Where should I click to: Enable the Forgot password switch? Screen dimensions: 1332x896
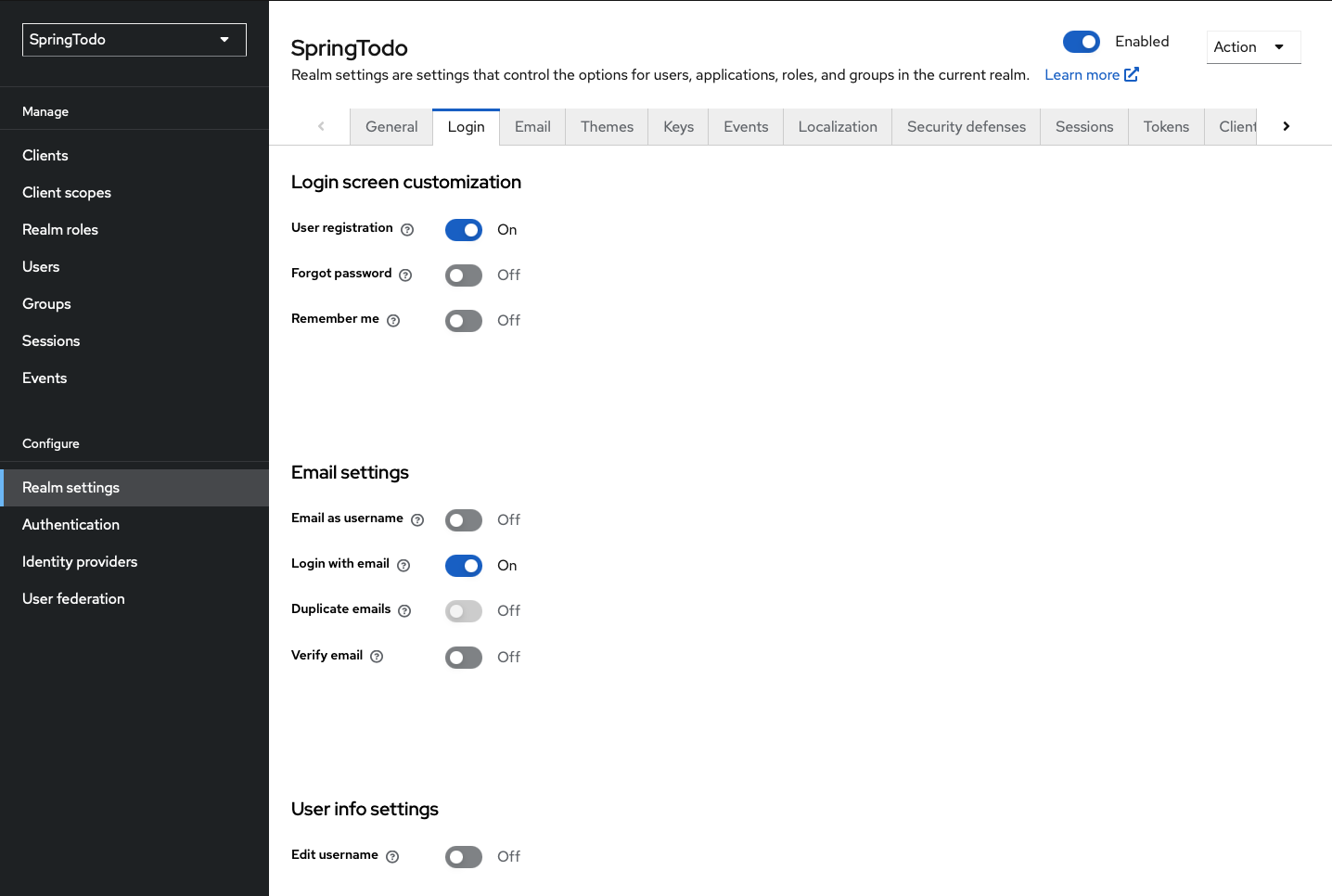464,275
